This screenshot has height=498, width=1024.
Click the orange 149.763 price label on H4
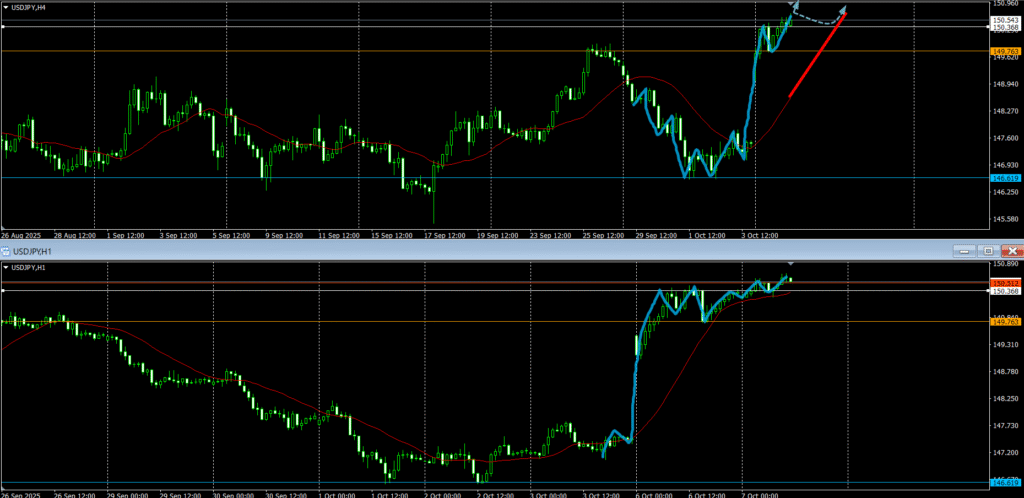1004,51
